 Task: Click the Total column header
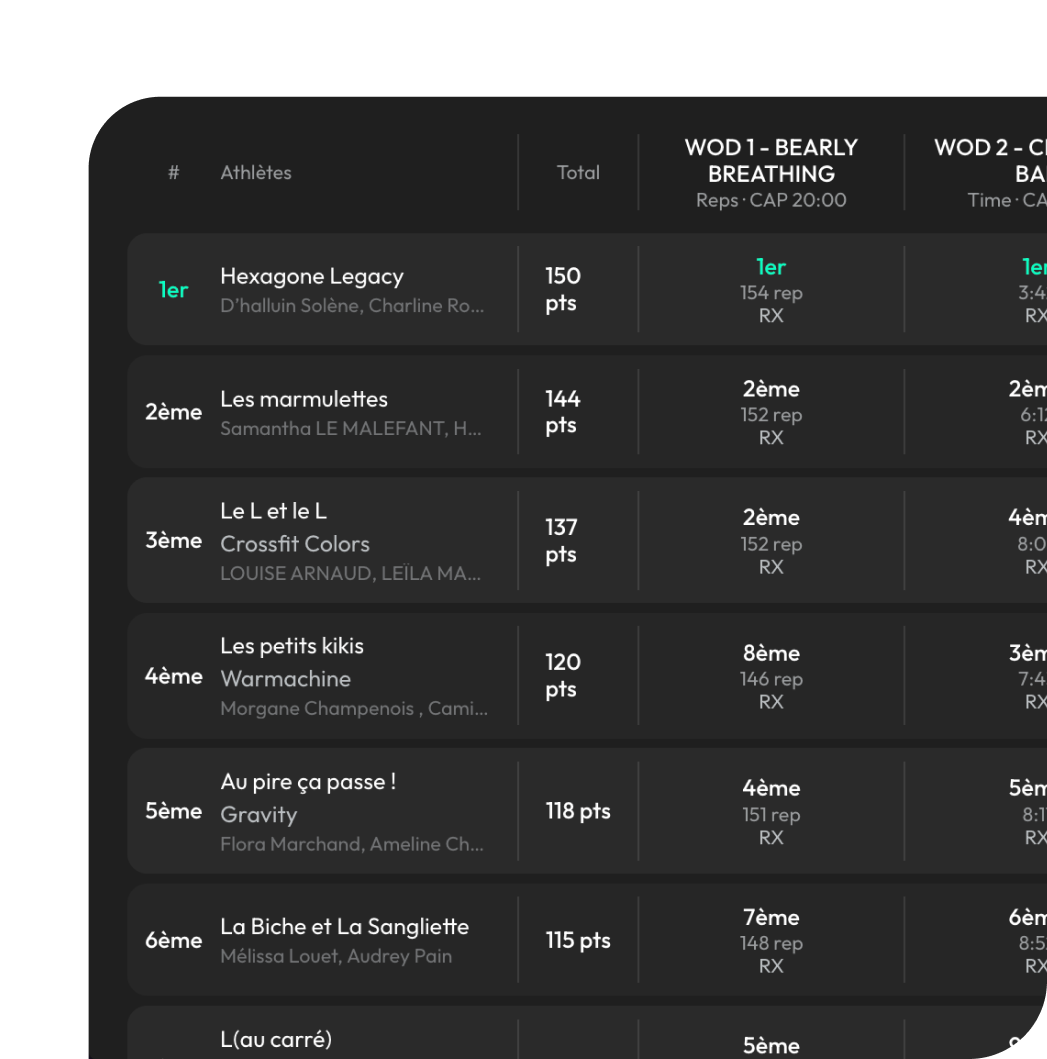click(578, 173)
